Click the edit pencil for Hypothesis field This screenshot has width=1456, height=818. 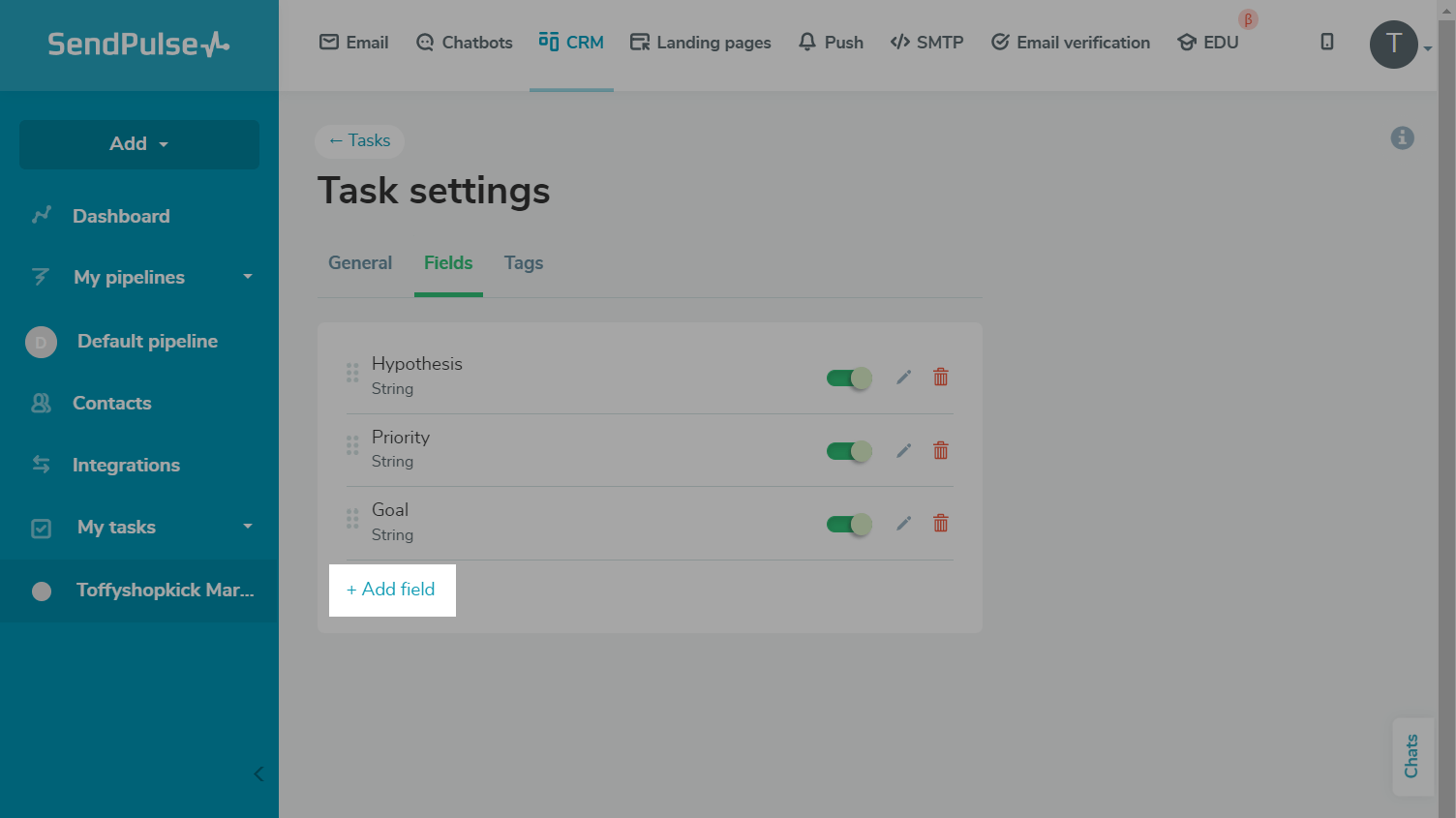click(x=903, y=378)
